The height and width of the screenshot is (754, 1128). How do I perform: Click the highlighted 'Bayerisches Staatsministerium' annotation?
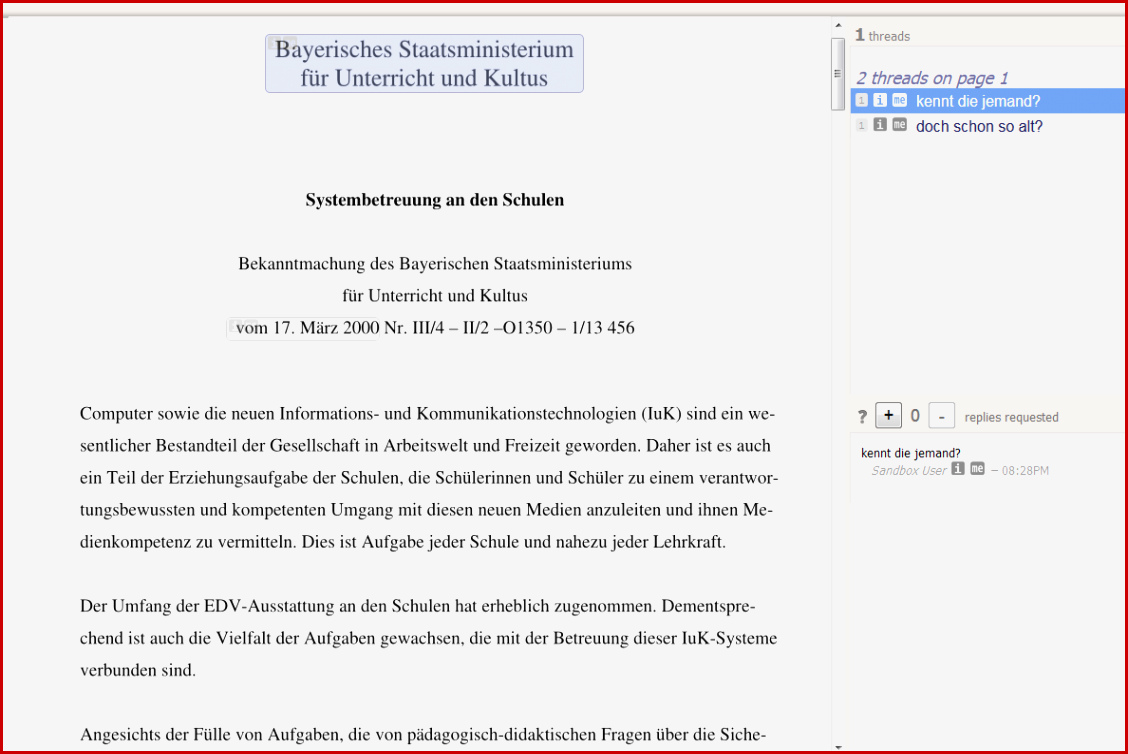click(x=424, y=63)
